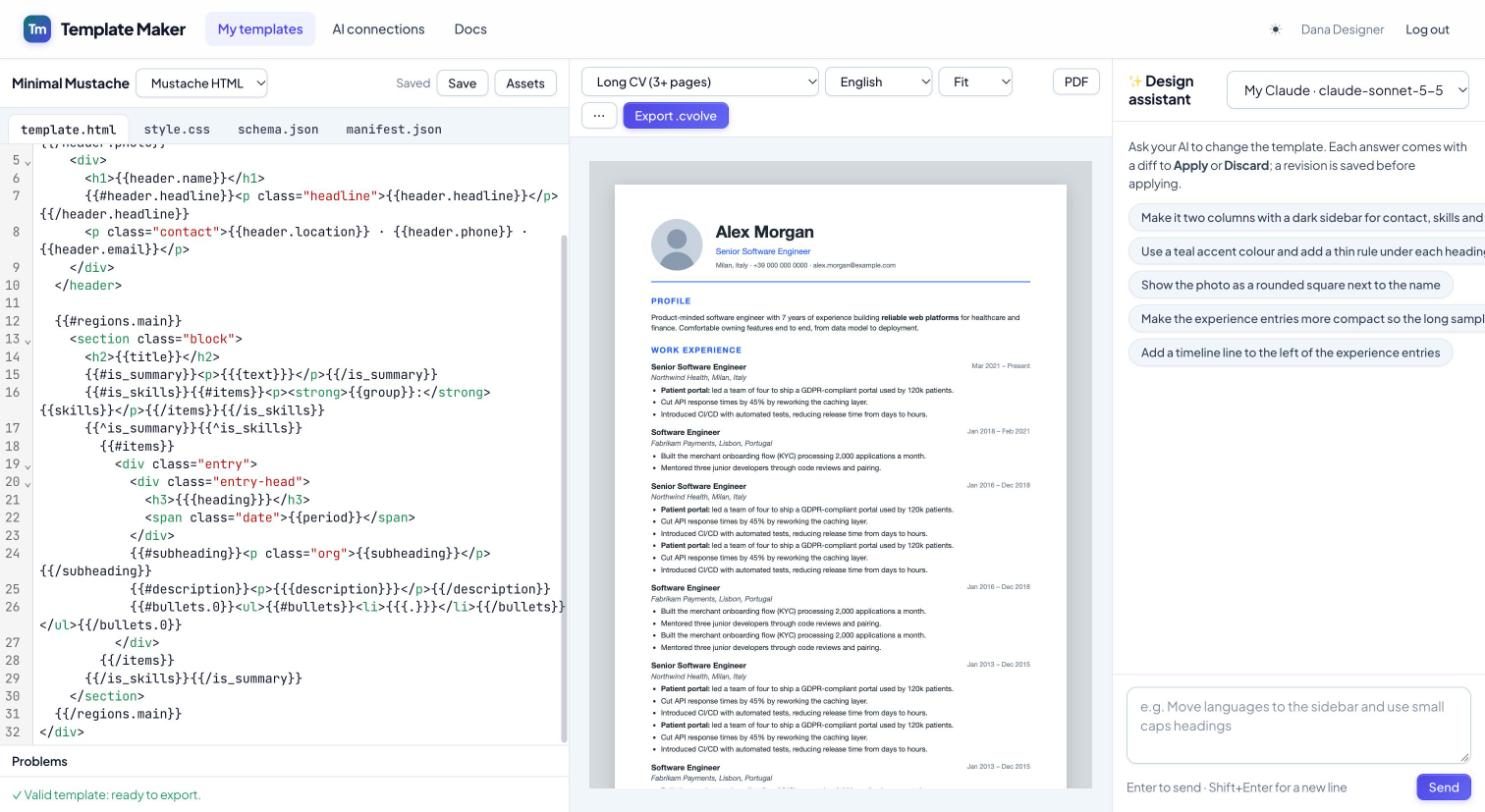Send the design assistant message
This screenshot has width=1485, height=812.
point(1443,787)
